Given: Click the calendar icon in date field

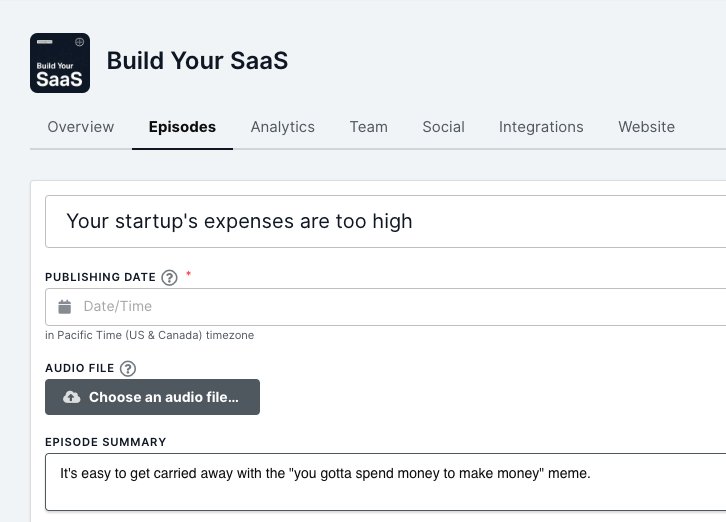Looking at the screenshot, I should click(65, 307).
